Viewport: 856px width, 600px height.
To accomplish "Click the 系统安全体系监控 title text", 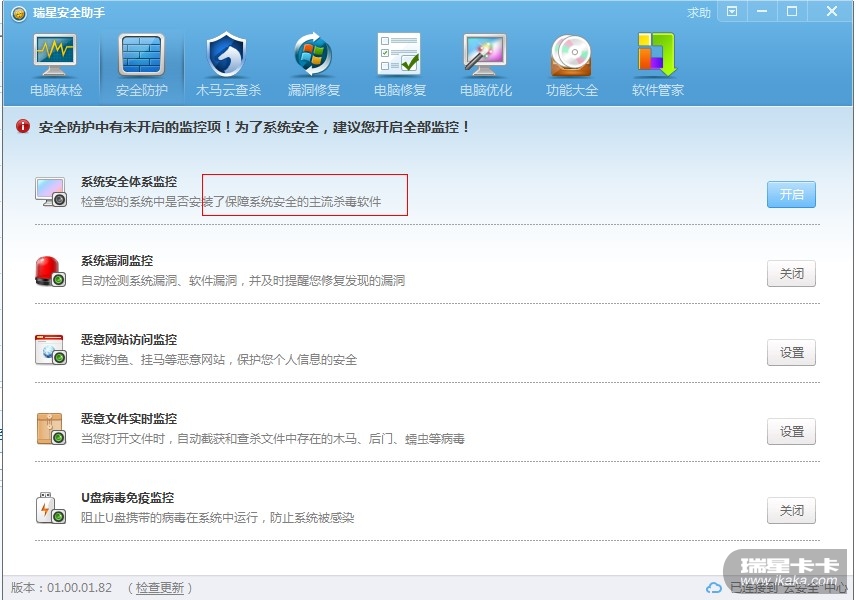I will pyautogui.click(x=129, y=182).
